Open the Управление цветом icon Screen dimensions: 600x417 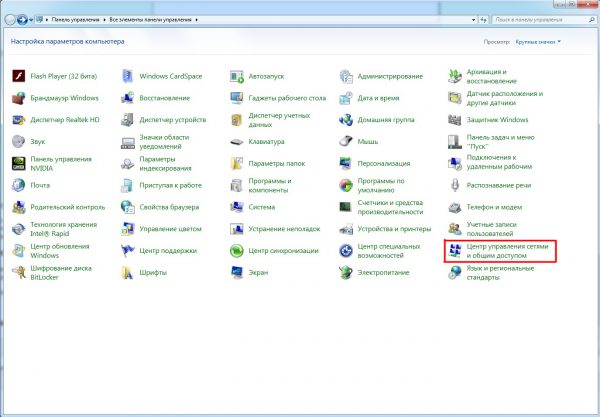[x=127, y=229]
